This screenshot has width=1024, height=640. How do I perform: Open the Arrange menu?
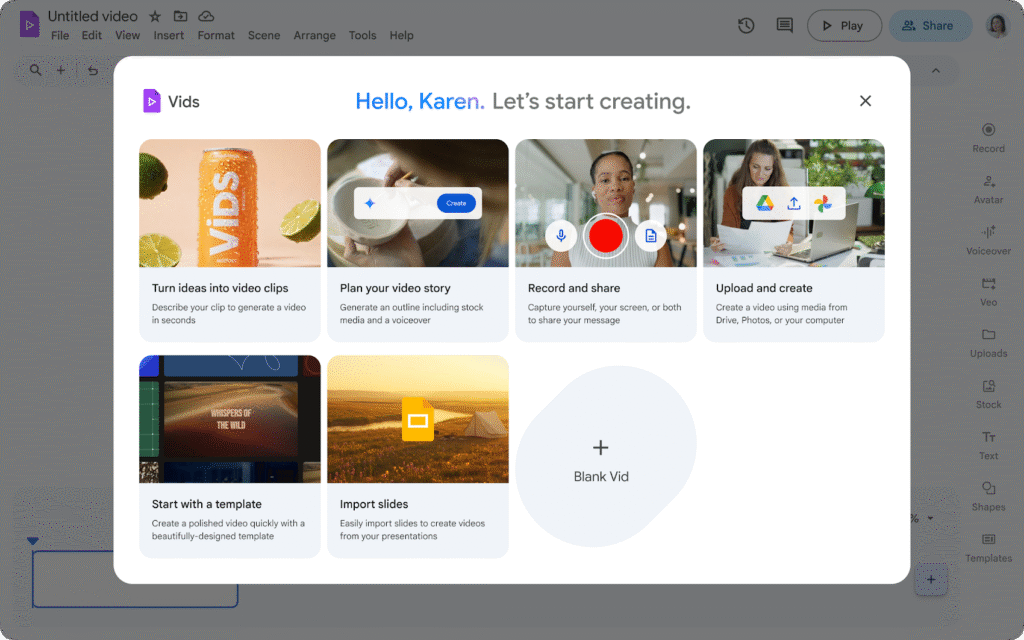(x=314, y=36)
